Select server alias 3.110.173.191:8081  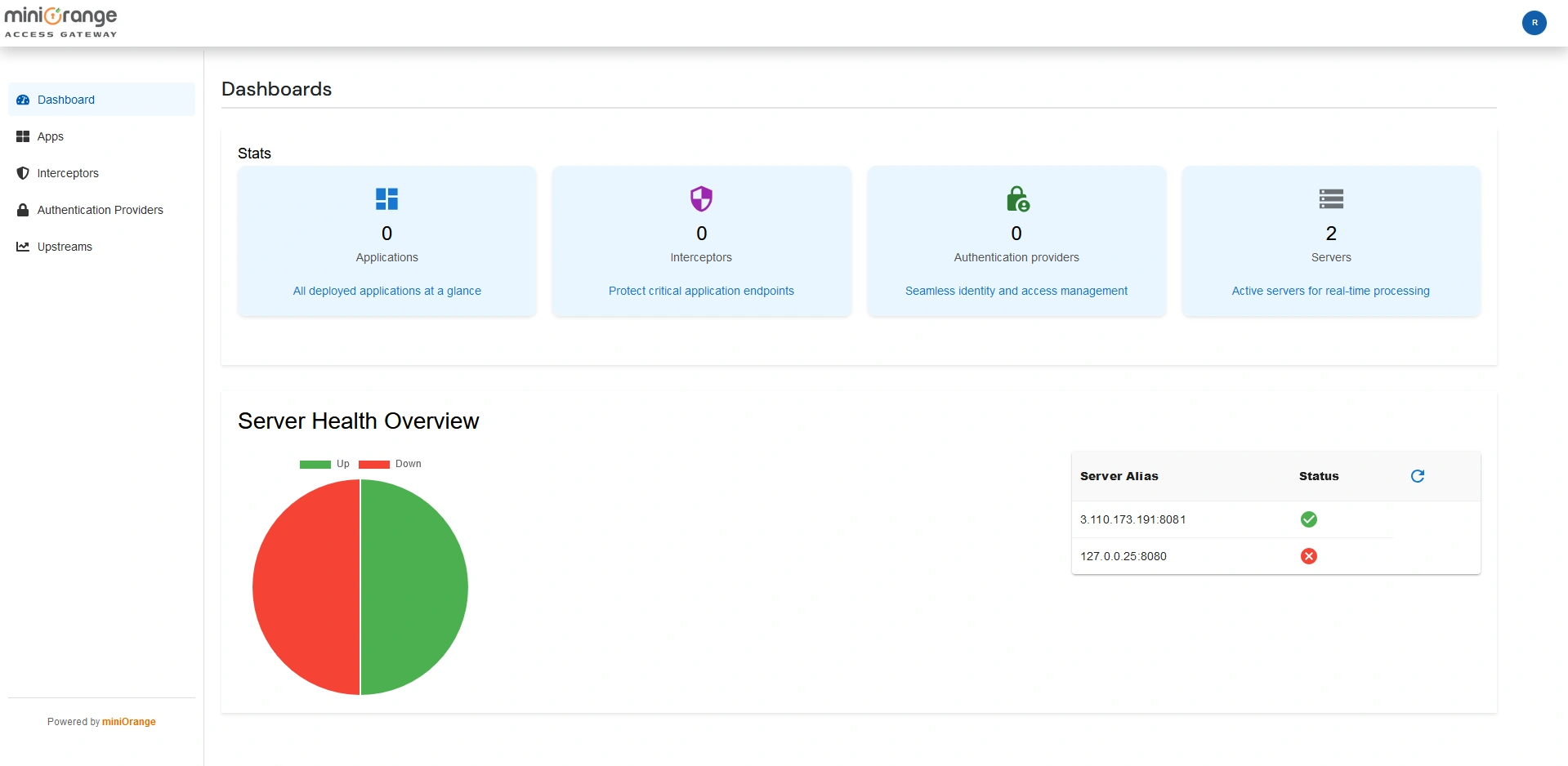pos(1132,519)
